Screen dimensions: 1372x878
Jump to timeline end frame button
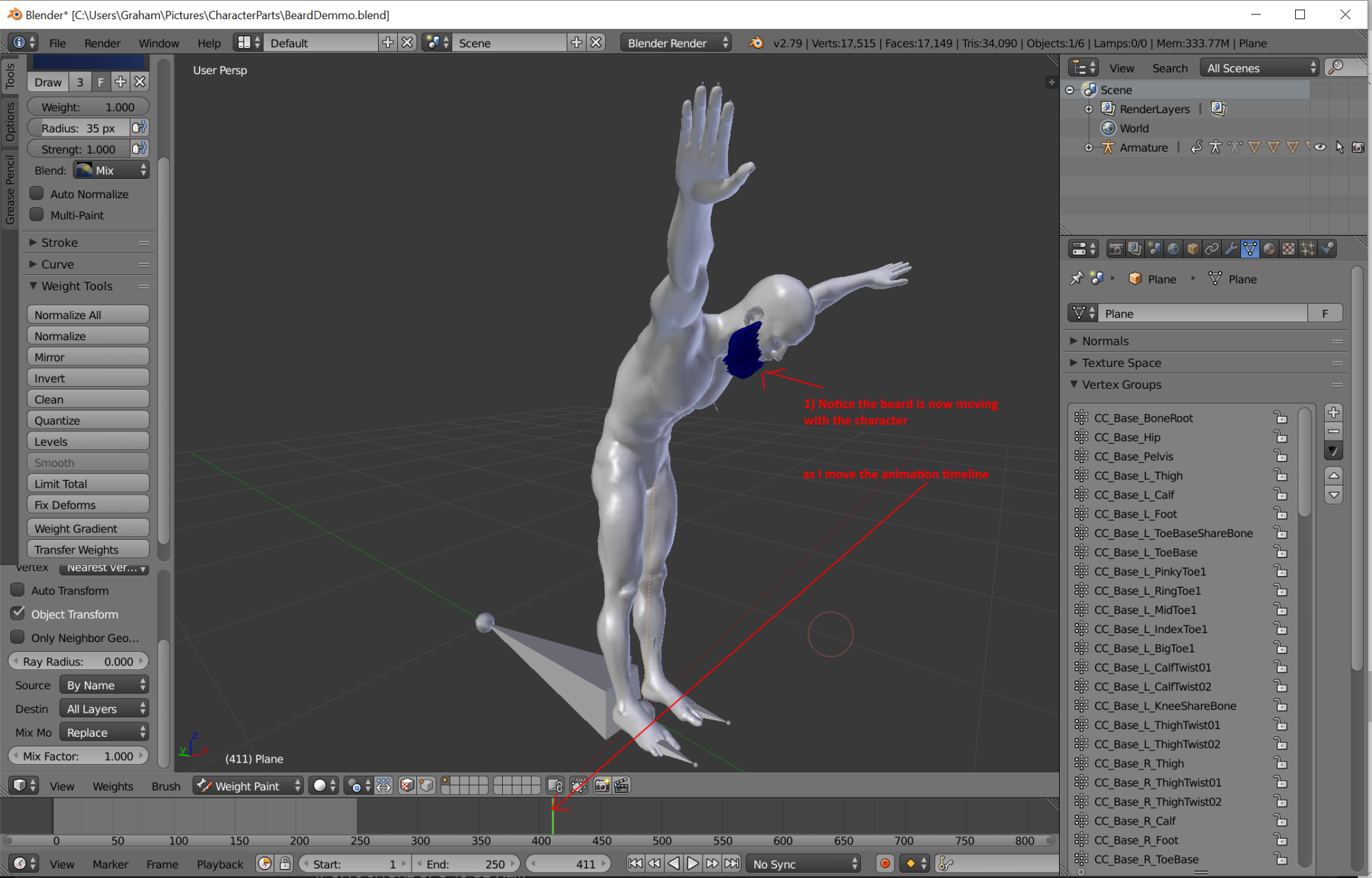click(x=732, y=864)
